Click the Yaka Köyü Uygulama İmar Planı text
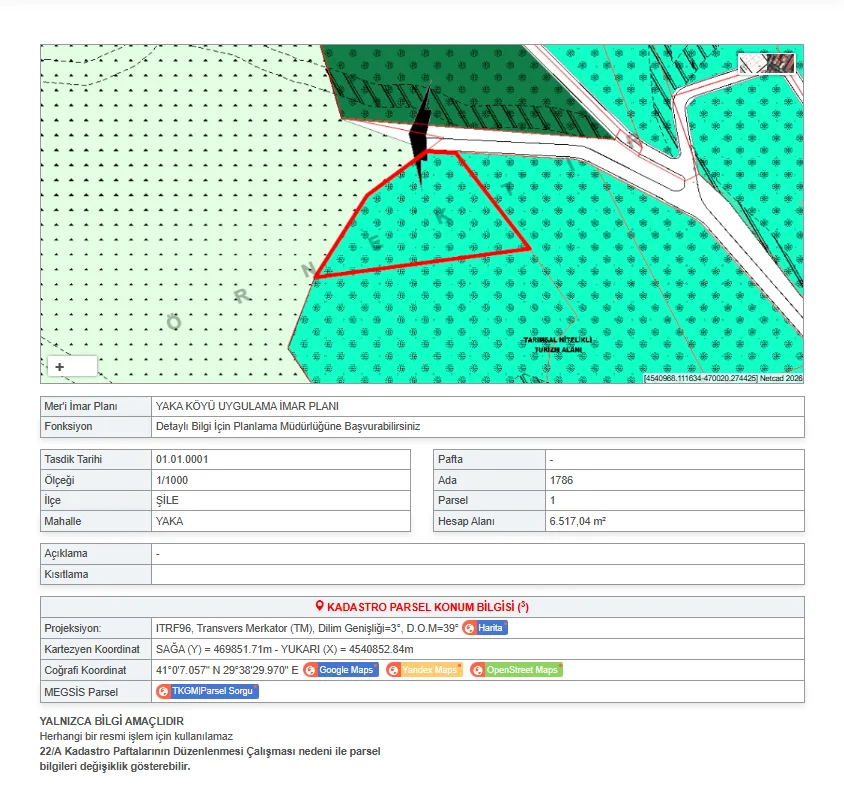844x786 pixels. (247, 406)
